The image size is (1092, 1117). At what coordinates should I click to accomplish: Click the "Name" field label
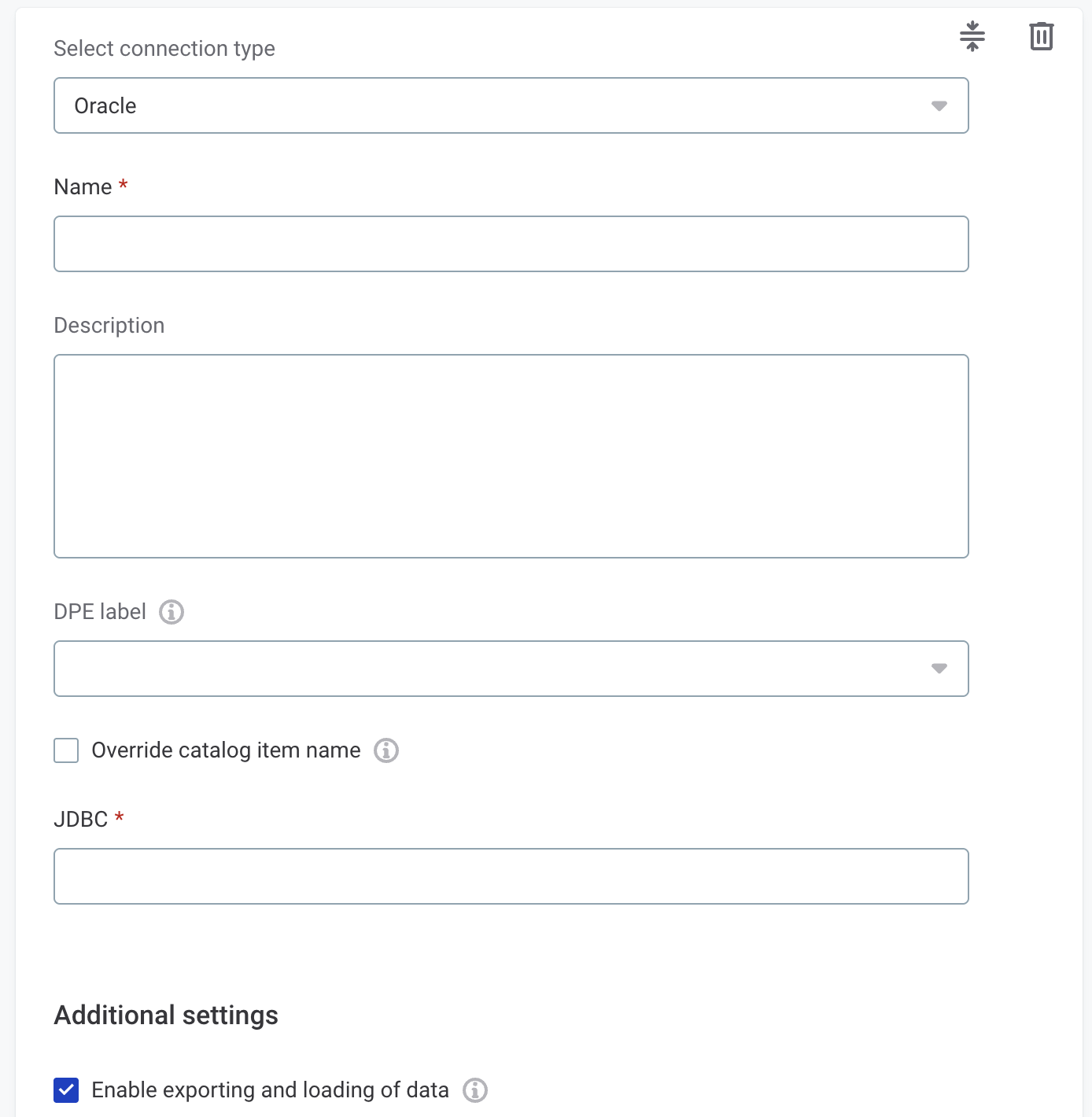tap(83, 187)
